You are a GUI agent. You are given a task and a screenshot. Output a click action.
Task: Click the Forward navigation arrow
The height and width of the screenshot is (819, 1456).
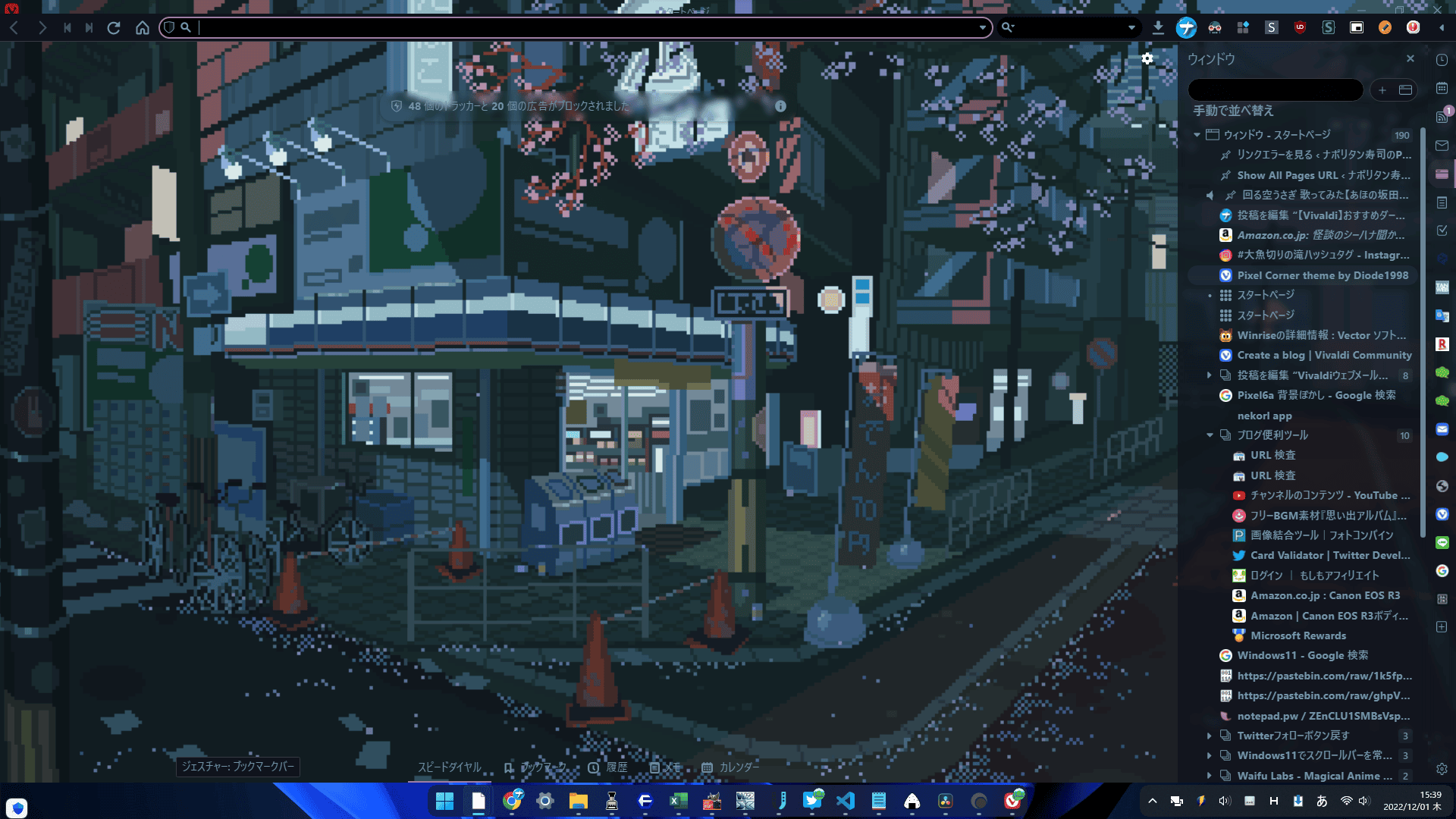42,28
